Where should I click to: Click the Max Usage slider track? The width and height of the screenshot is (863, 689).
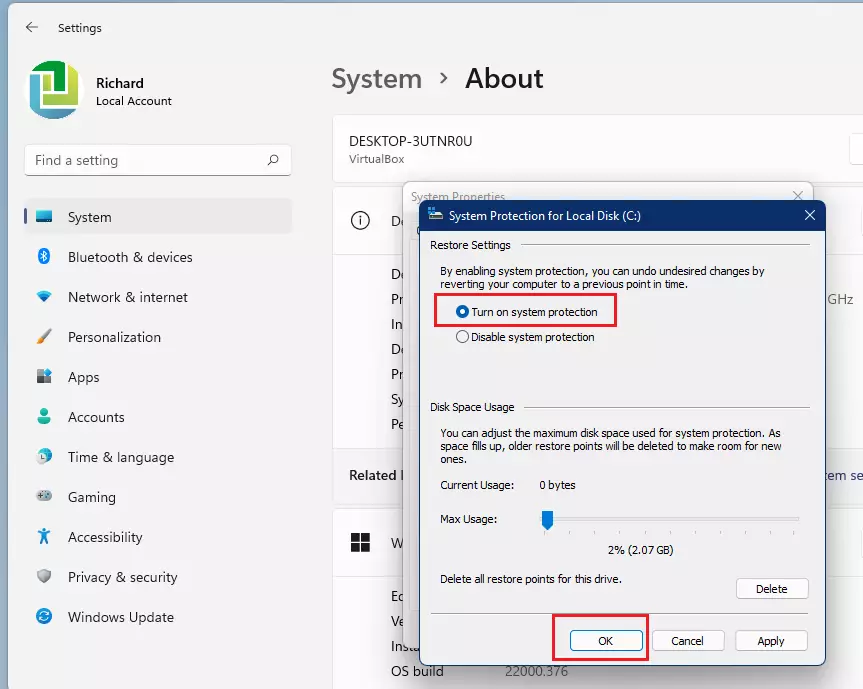(x=671, y=518)
